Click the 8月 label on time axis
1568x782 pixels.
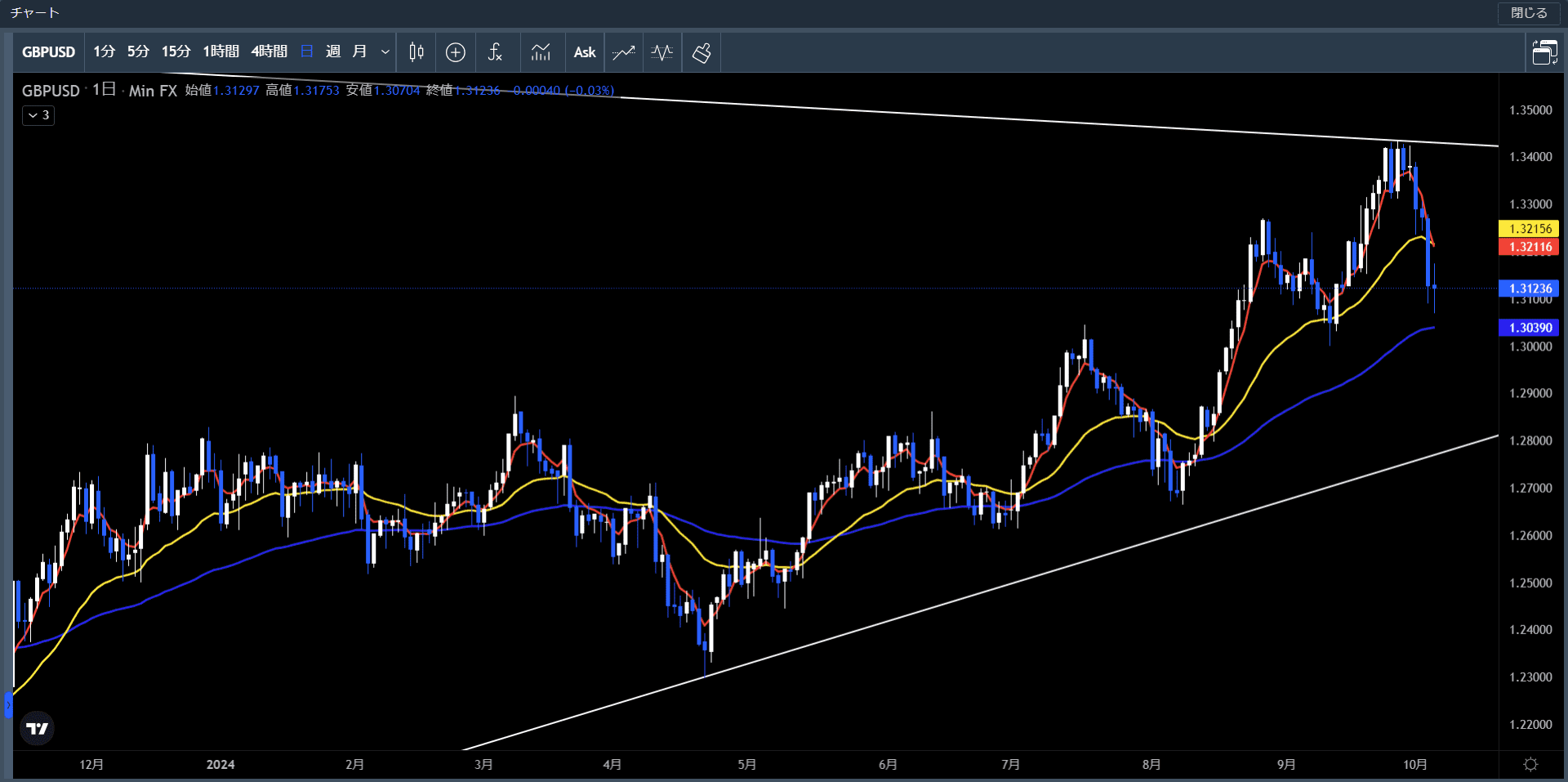pos(1151,765)
